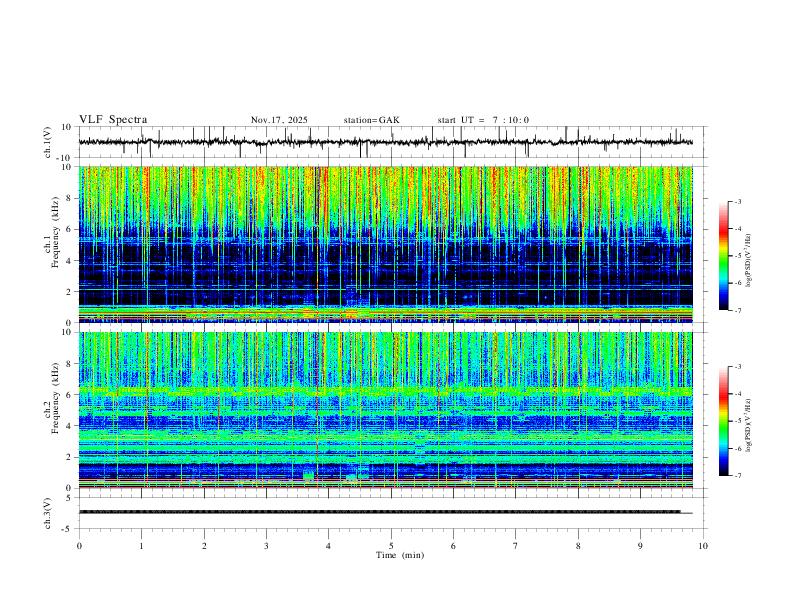Click the '-7' tick on ch.2 color bar
Image resolution: width=792 pixels, height=612 pixels.
(x=738, y=476)
